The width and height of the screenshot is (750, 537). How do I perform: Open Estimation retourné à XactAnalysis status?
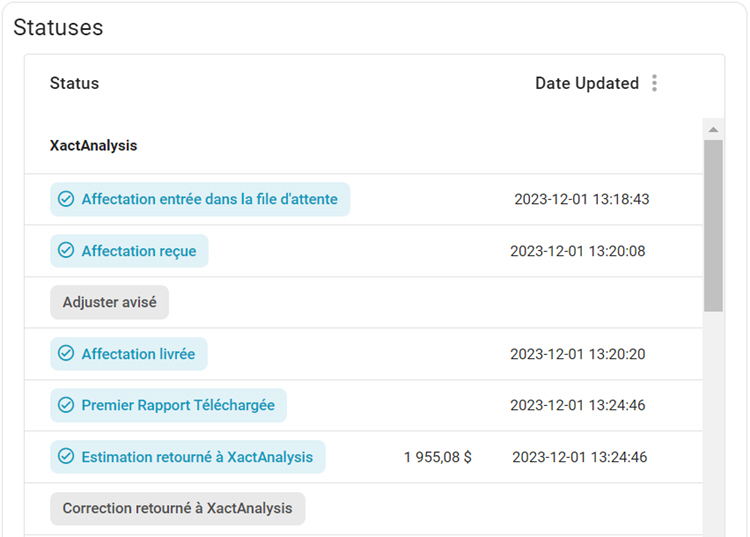[197, 457]
